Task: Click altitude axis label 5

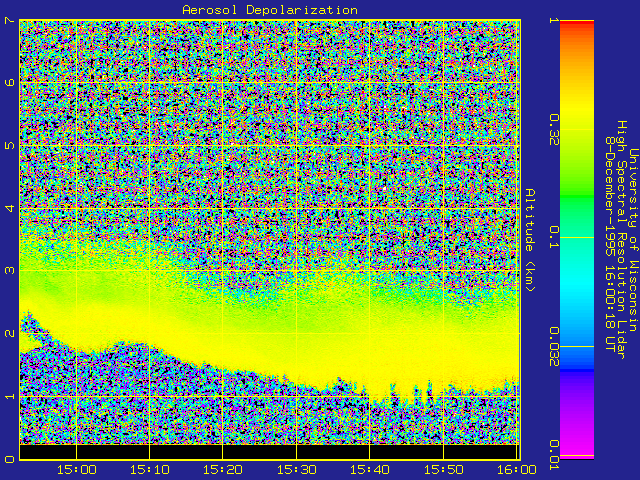Action: 9,146
